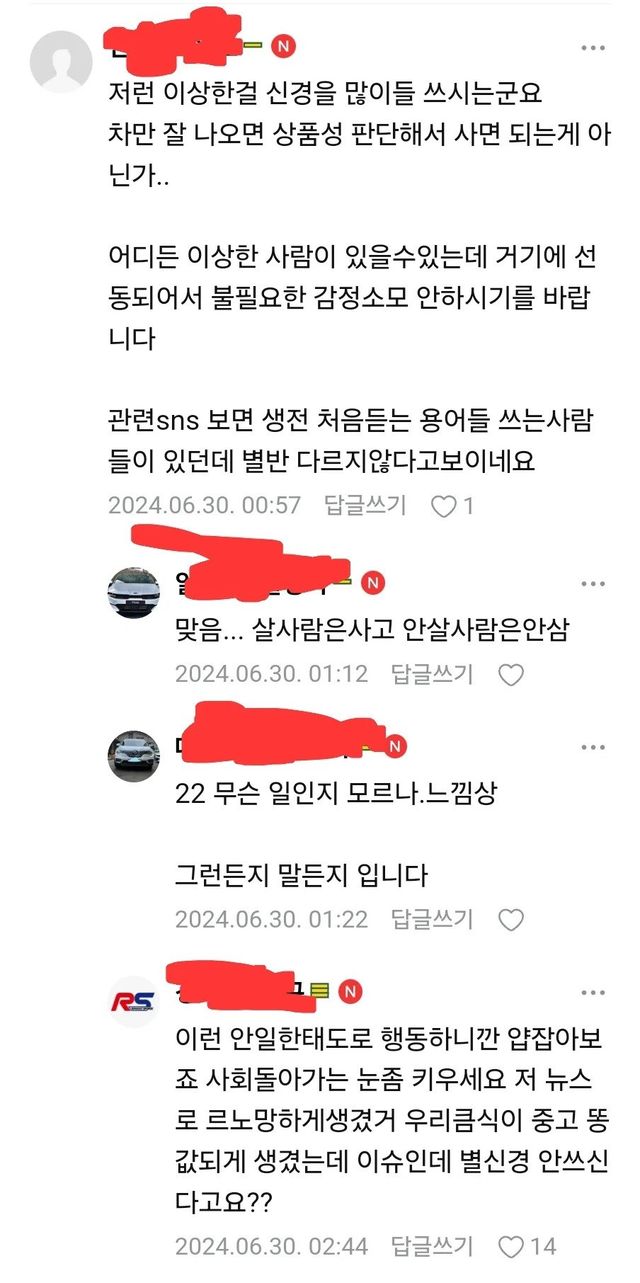
Task: Click the red N badge on 01:22 reply
Action: [x=396, y=746]
